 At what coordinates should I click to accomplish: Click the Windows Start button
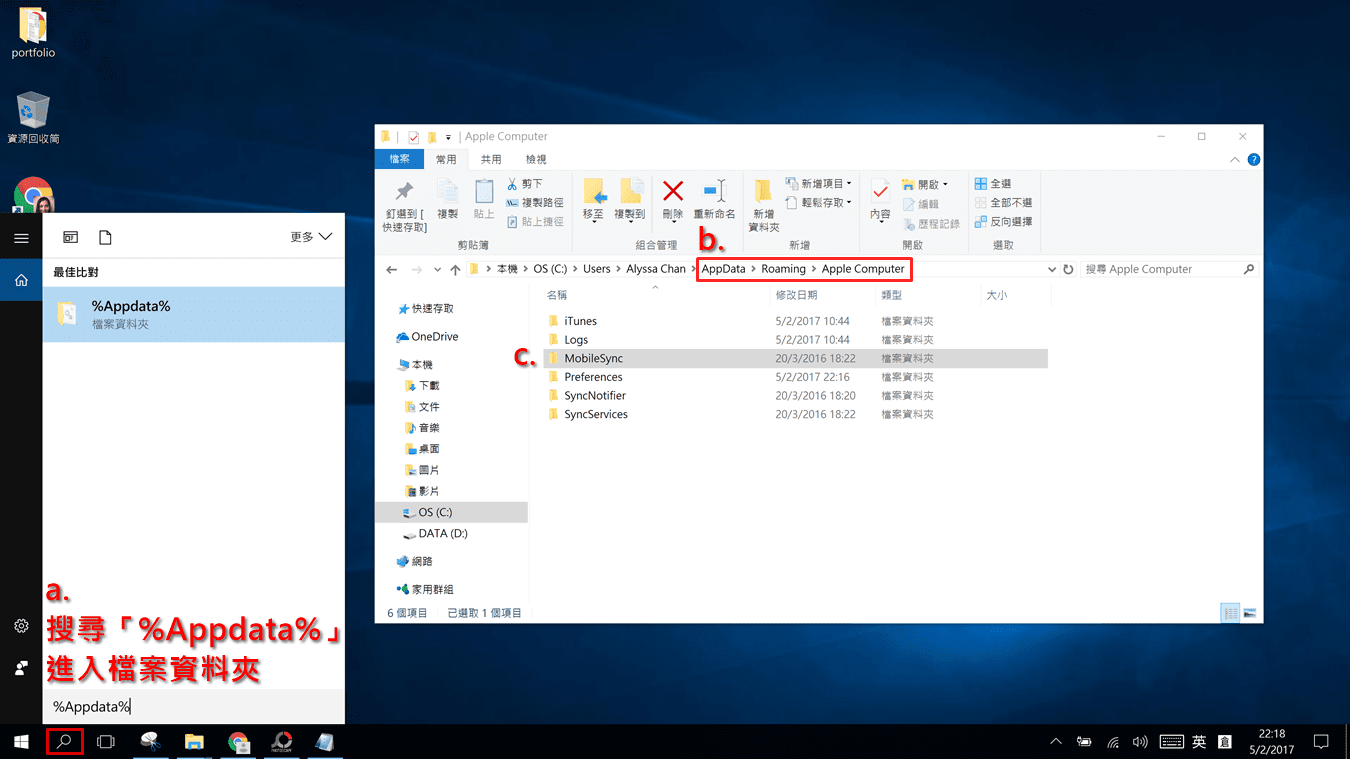tap(21, 742)
